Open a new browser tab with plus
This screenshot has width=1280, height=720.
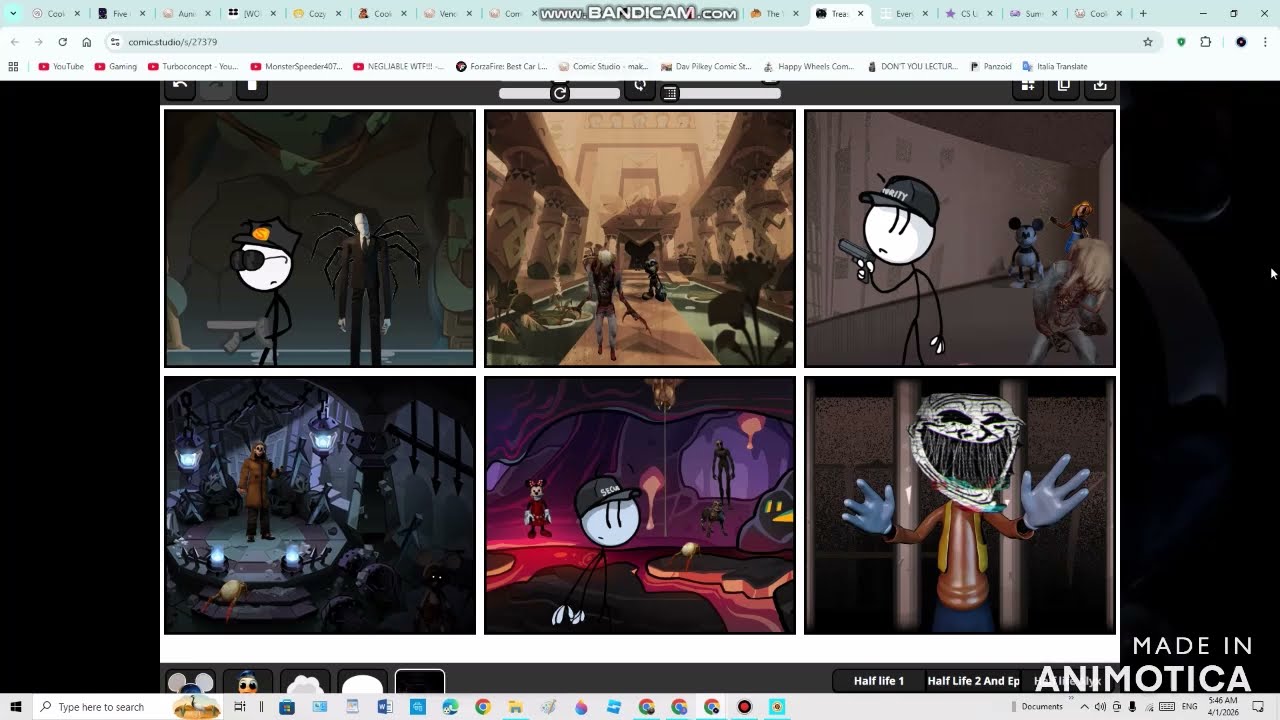click(x=1143, y=14)
